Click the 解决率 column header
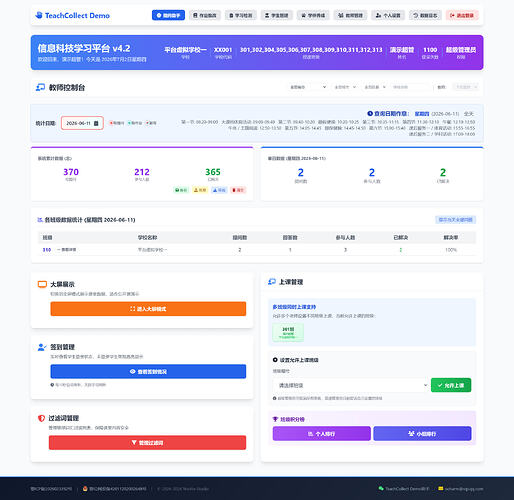This screenshot has height=500, width=514. click(451, 238)
